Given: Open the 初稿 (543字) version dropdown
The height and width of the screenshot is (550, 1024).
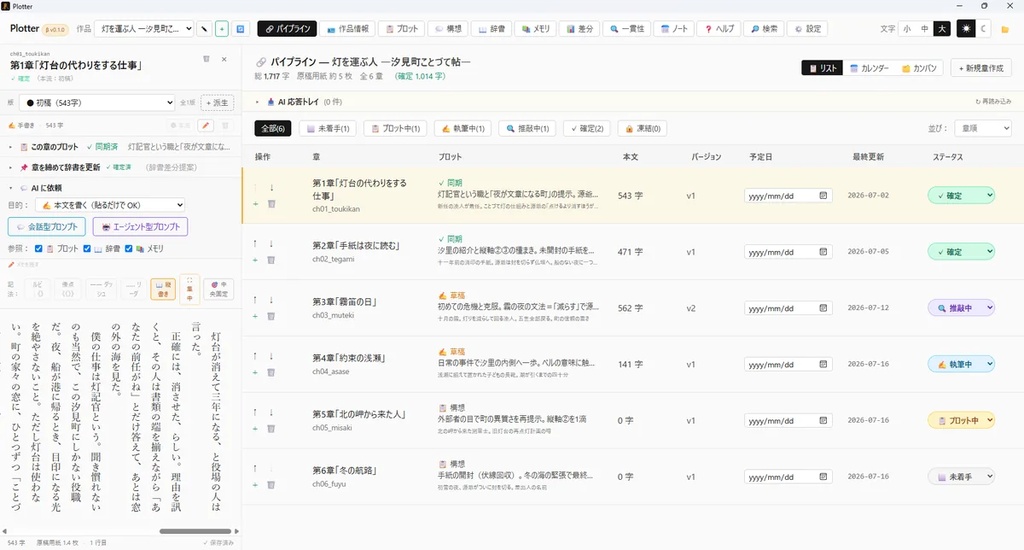Looking at the screenshot, I should point(97,103).
